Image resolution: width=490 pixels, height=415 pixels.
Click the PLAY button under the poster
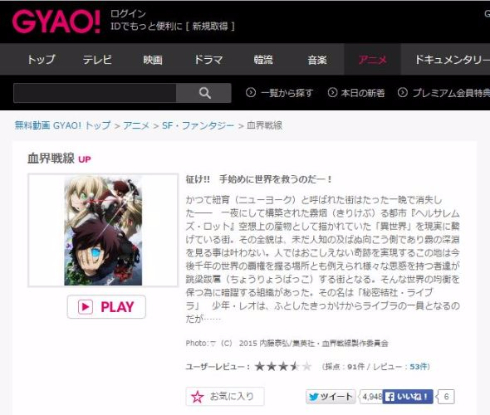(x=106, y=307)
